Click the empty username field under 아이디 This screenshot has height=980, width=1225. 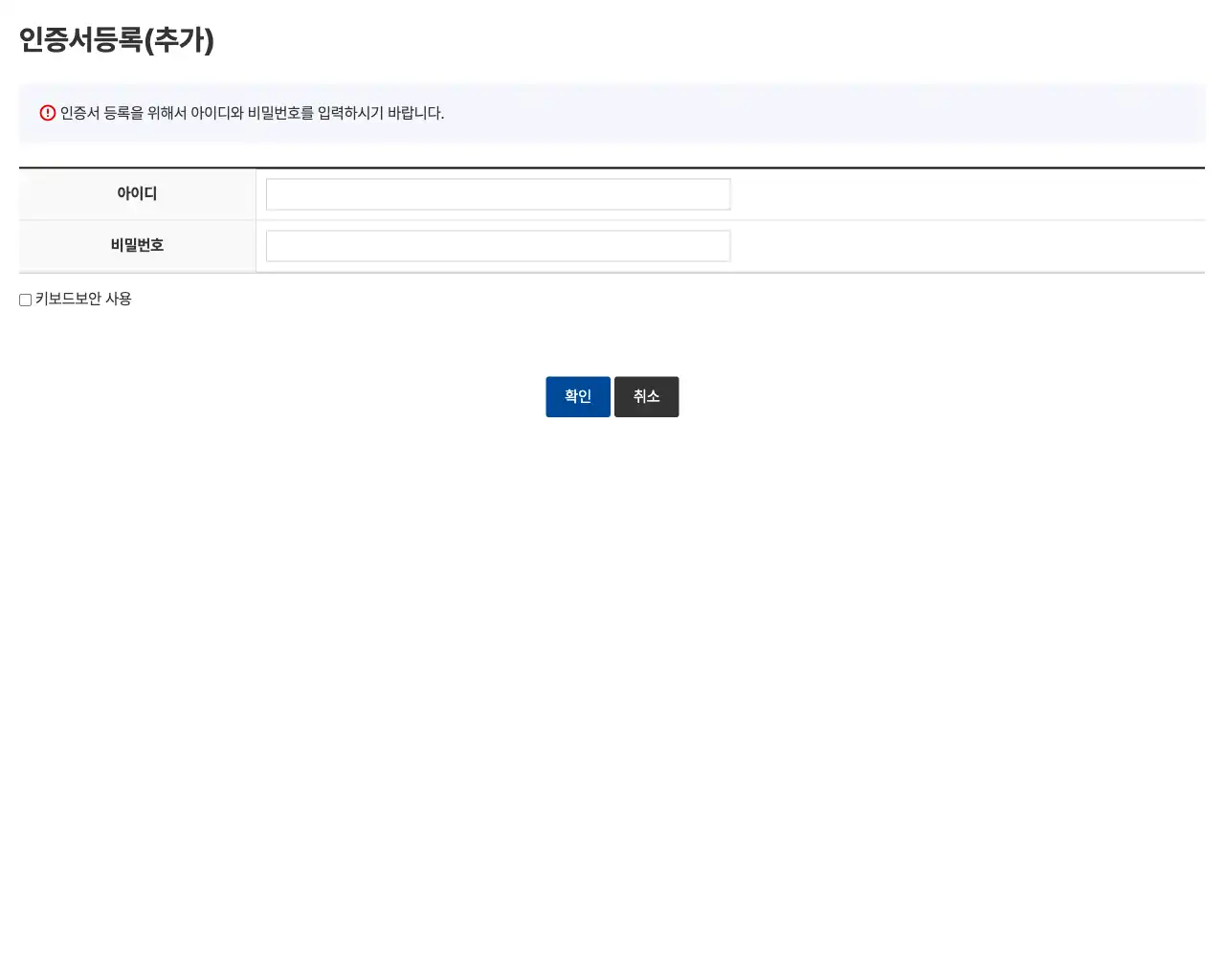498,193
